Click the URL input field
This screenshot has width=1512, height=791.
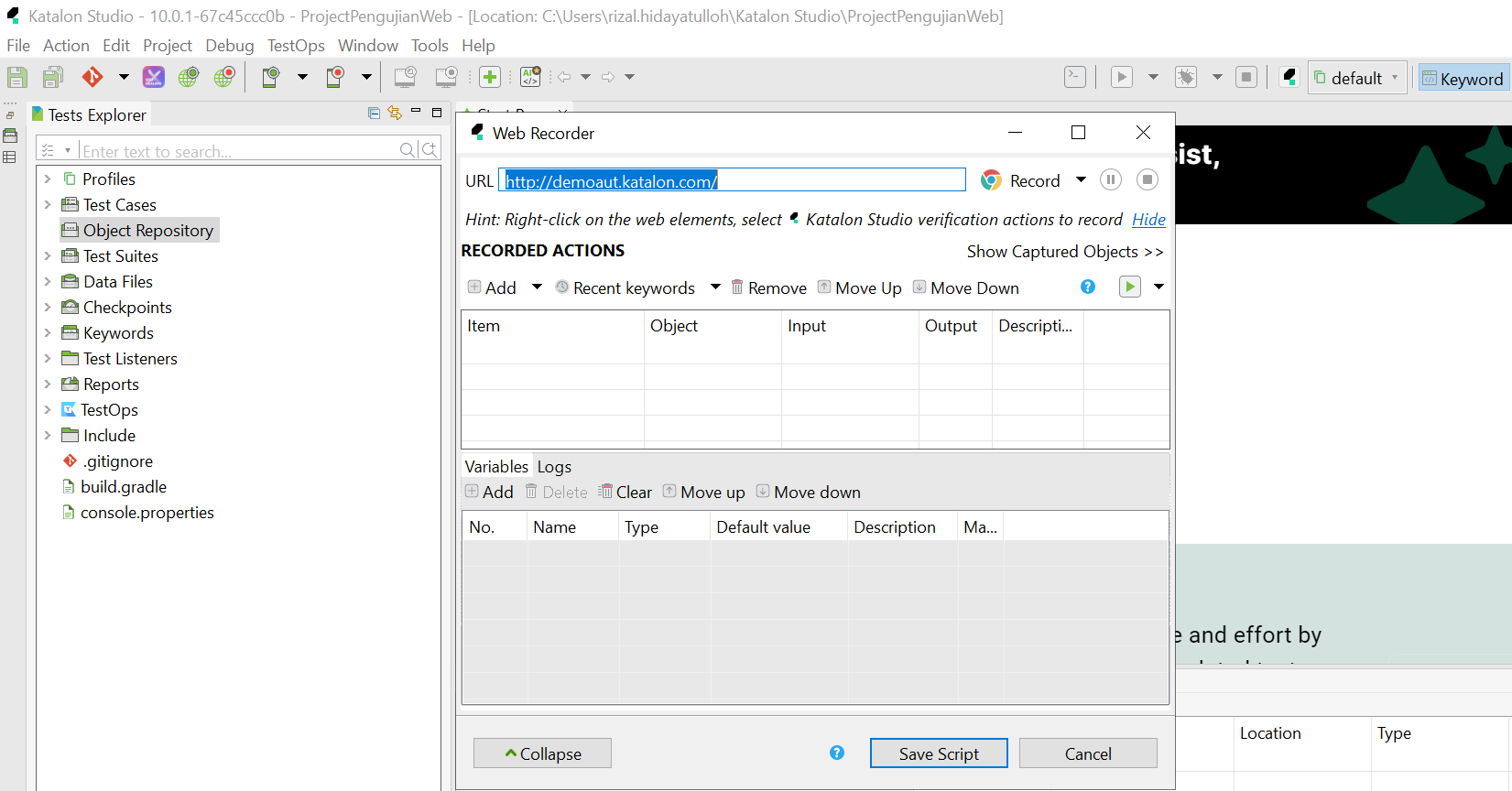click(x=733, y=180)
